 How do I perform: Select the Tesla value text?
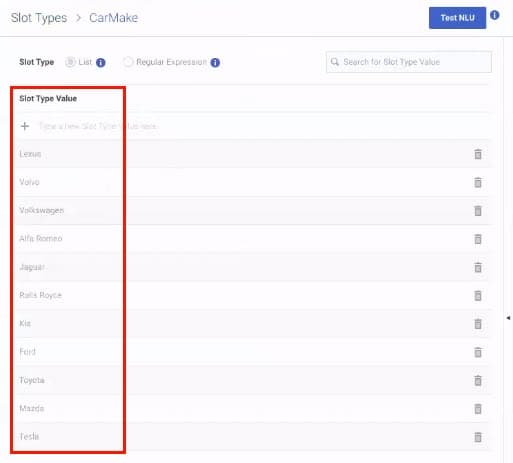pyautogui.click(x=29, y=436)
